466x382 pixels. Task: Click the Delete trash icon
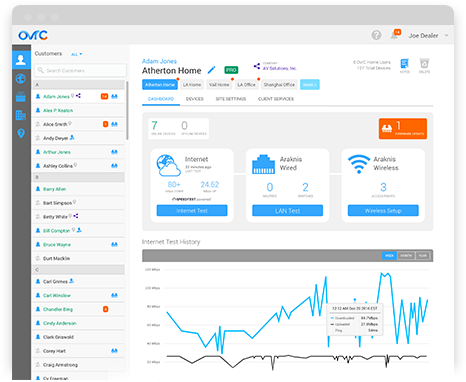[x=424, y=65]
